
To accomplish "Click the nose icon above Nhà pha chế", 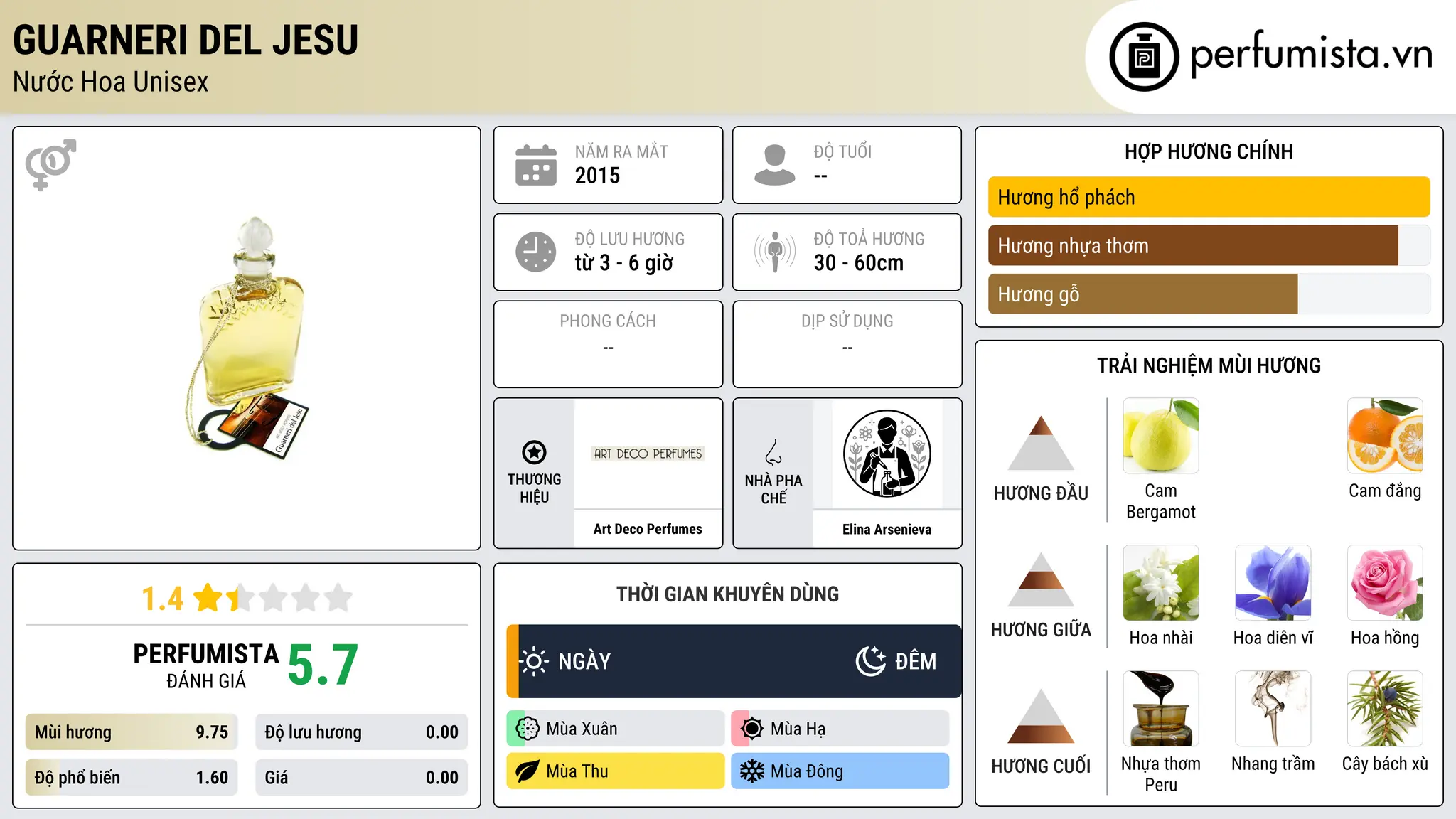I will [x=773, y=452].
